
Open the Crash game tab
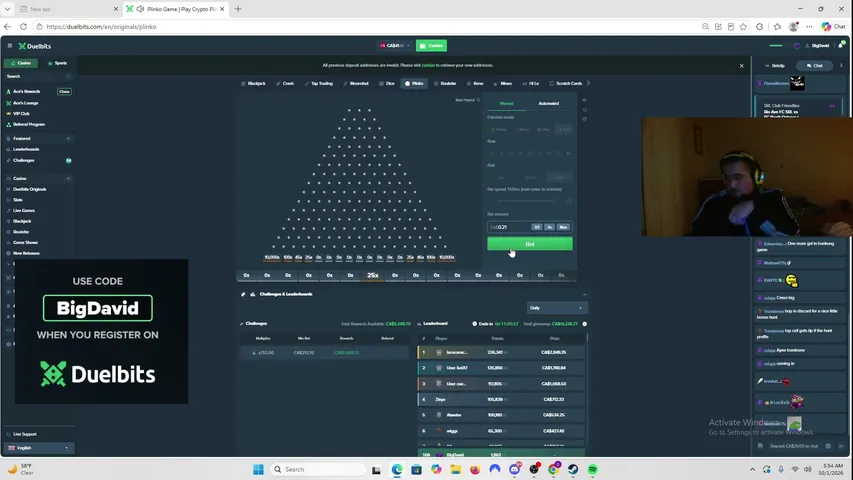tap(285, 83)
